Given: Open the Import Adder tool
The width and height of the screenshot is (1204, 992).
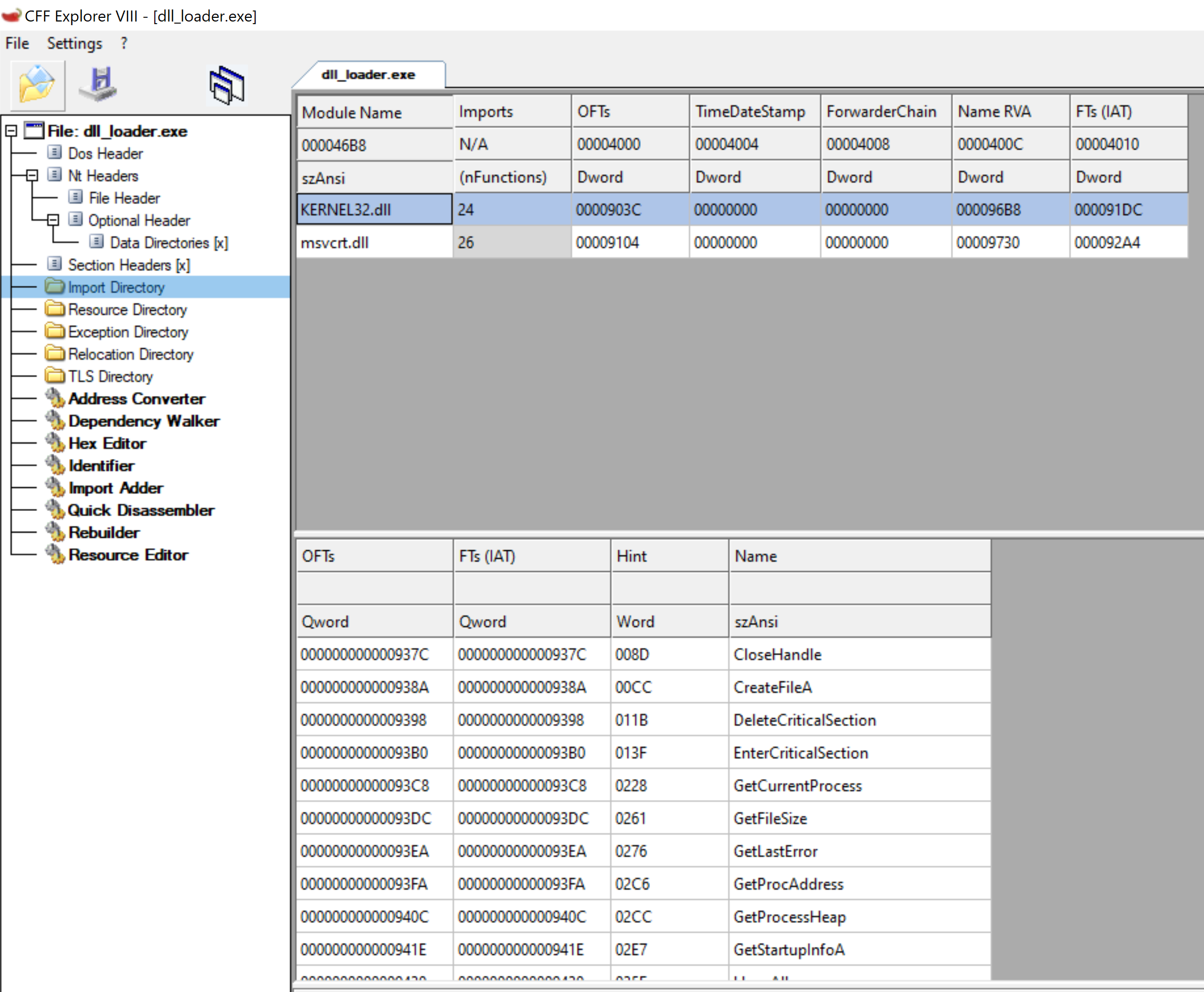Looking at the screenshot, I should pyautogui.click(x=116, y=488).
